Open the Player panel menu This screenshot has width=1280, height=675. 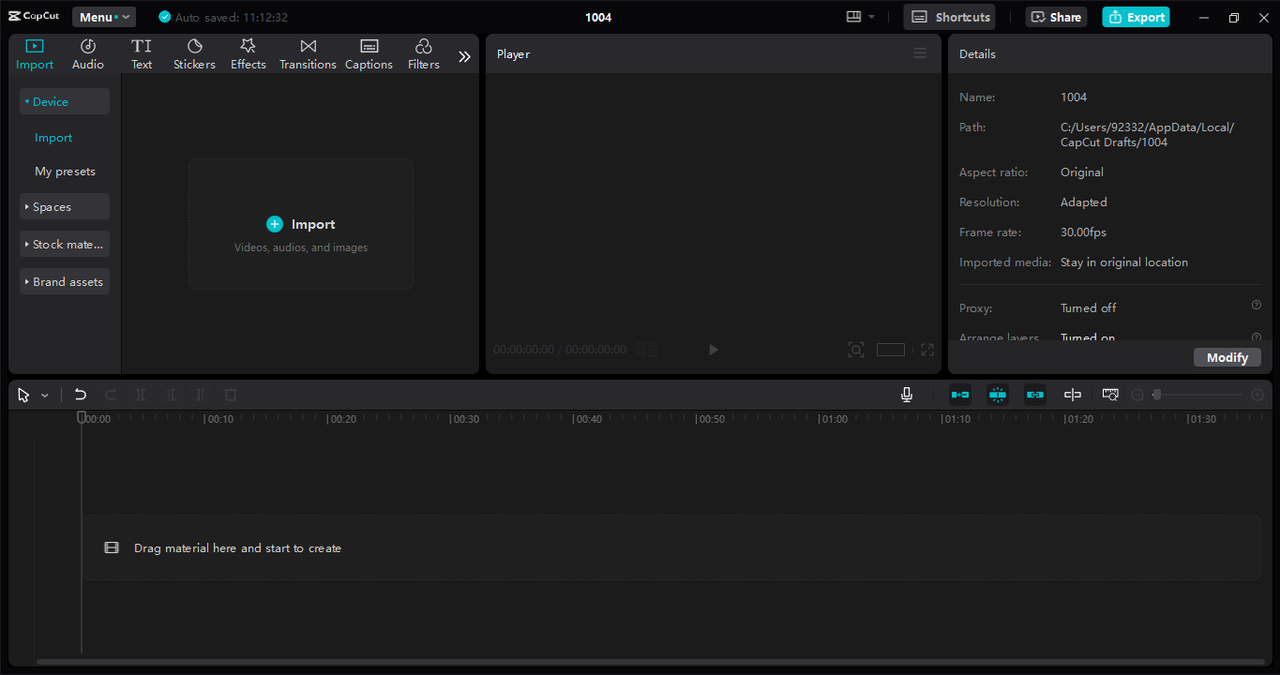click(x=920, y=54)
